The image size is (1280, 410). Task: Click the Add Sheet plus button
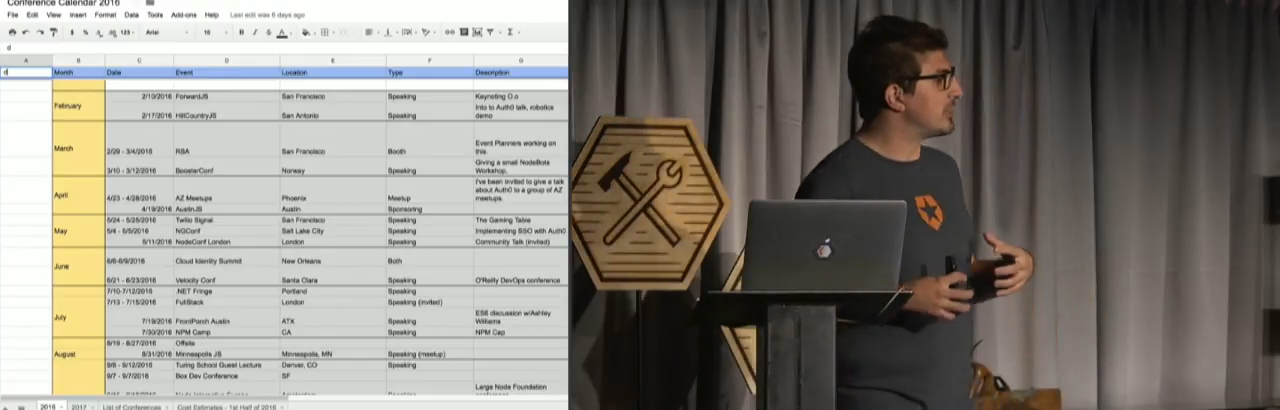pyautogui.click(x=5, y=407)
